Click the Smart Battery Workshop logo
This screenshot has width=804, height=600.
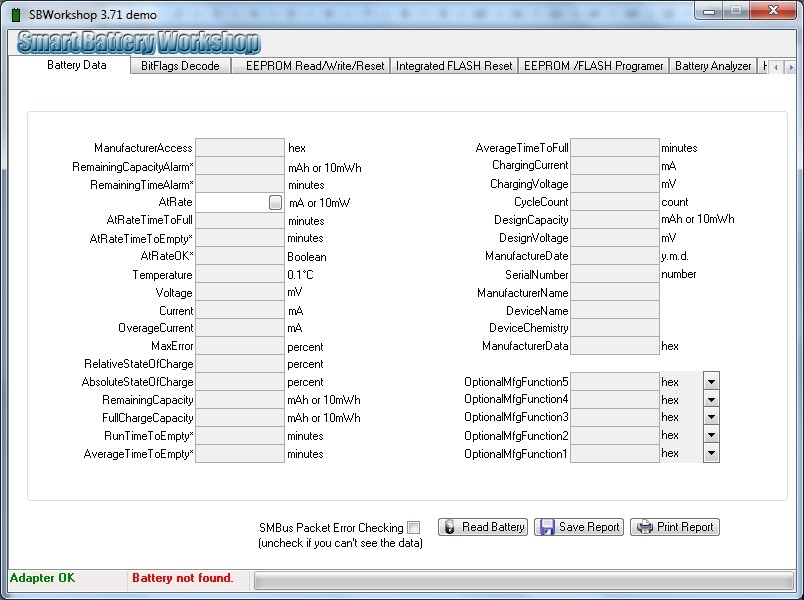tap(138, 43)
